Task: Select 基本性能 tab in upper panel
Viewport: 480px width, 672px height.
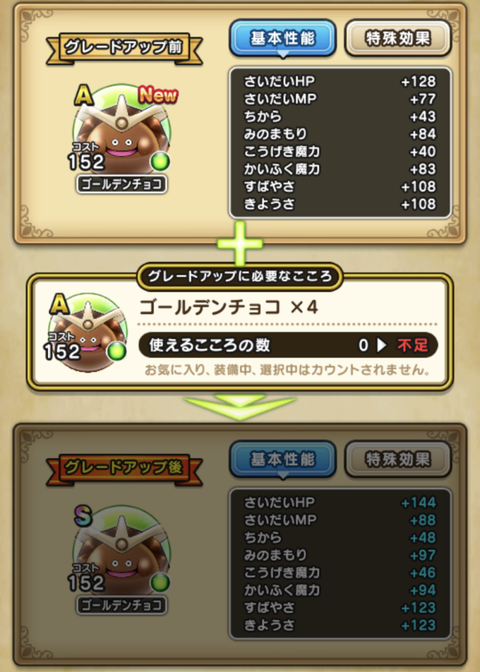Action: [x=282, y=38]
